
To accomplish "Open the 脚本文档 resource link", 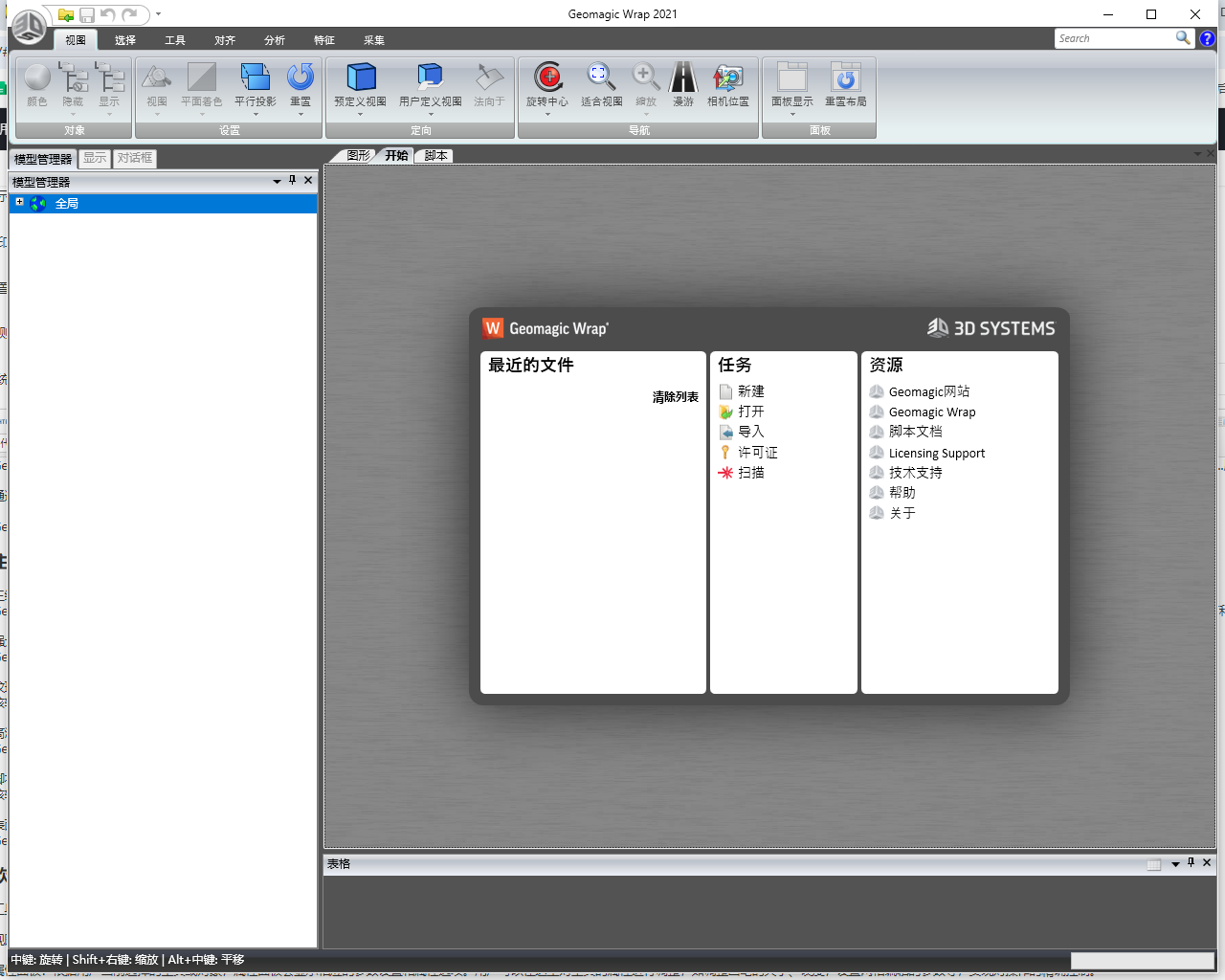I will (916, 432).
